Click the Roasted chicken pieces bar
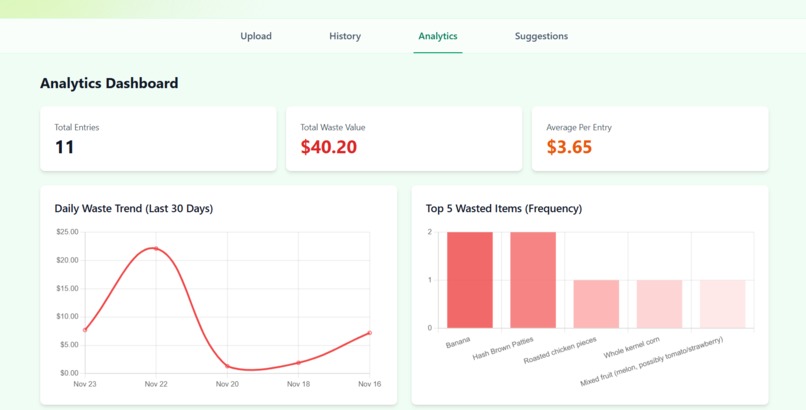This screenshot has height=410, width=806. click(596, 304)
